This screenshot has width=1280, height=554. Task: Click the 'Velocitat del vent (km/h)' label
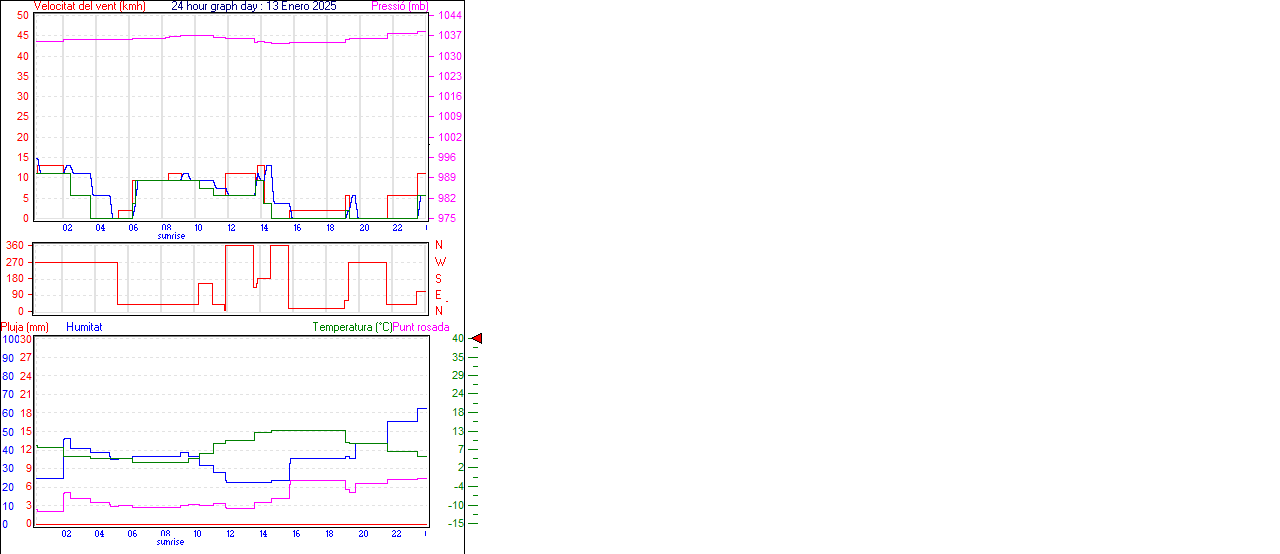(89, 6)
